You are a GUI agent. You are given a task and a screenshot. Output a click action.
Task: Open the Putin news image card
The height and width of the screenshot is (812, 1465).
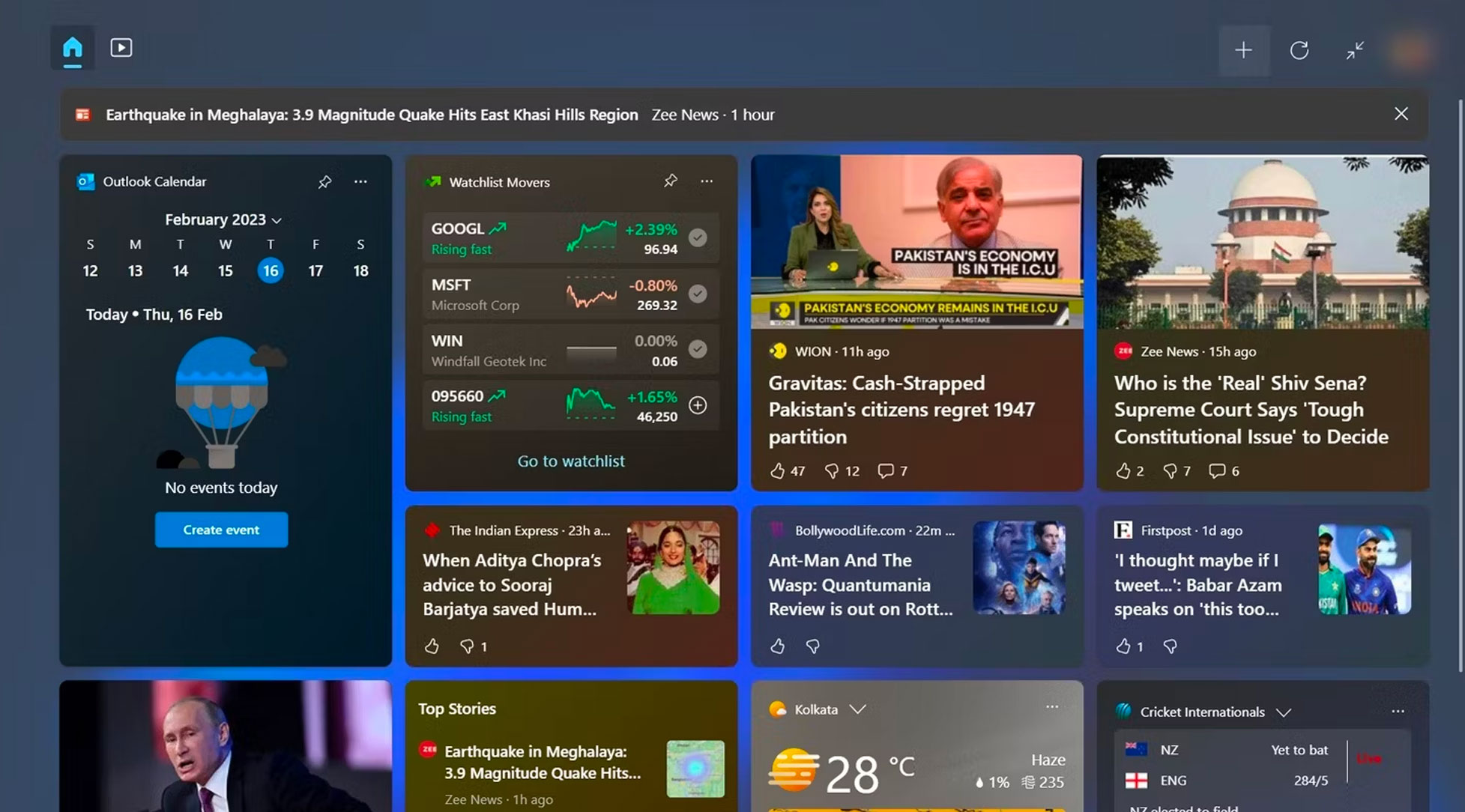pyautogui.click(x=225, y=746)
